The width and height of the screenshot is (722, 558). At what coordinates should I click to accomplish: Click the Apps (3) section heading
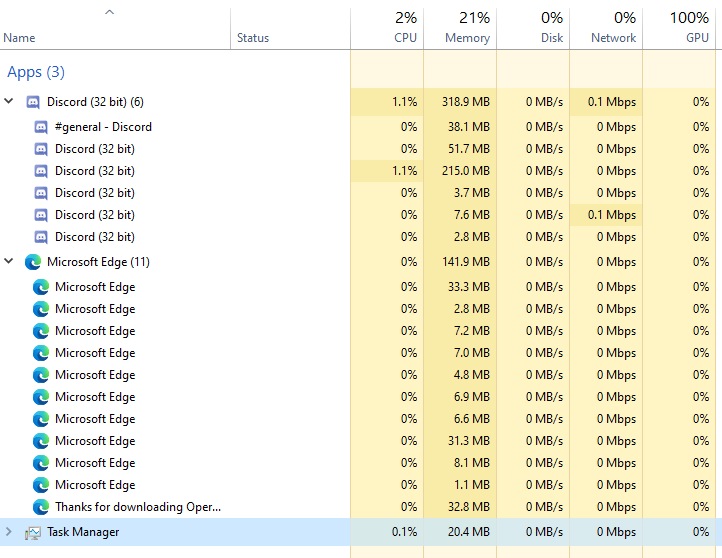pyautogui.click(x=36, y=72)
